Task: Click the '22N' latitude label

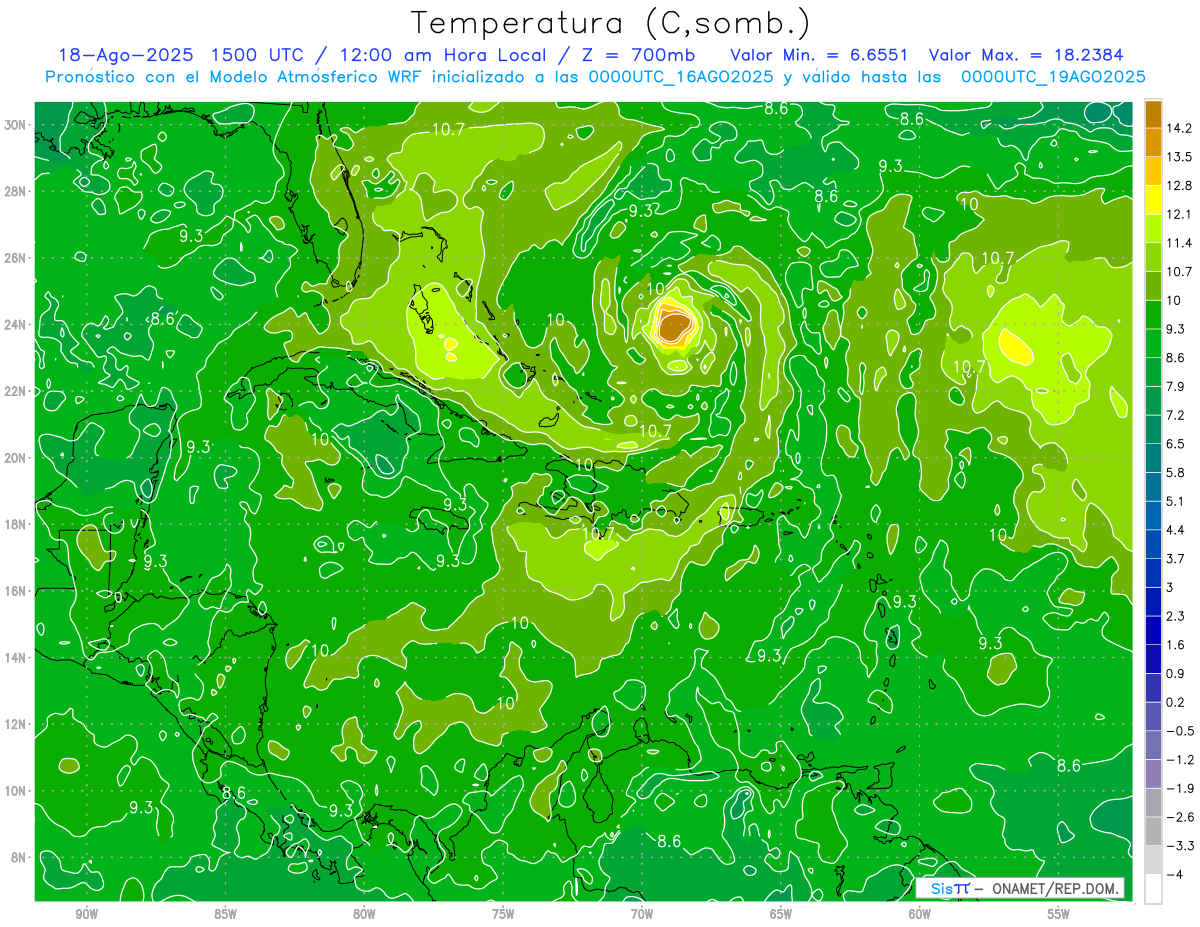Action: pos(15,391)
